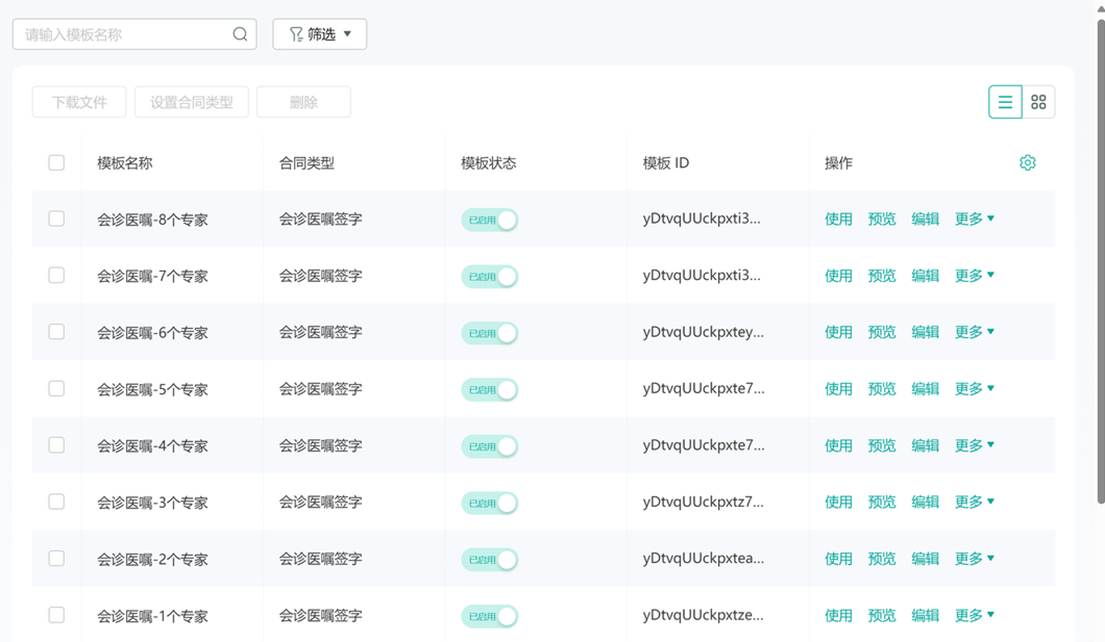This screenshot has width=1105, height=642.
Task: Click 使用 for 会诊医嘱-6个专家
Action: tap(838, 332)
